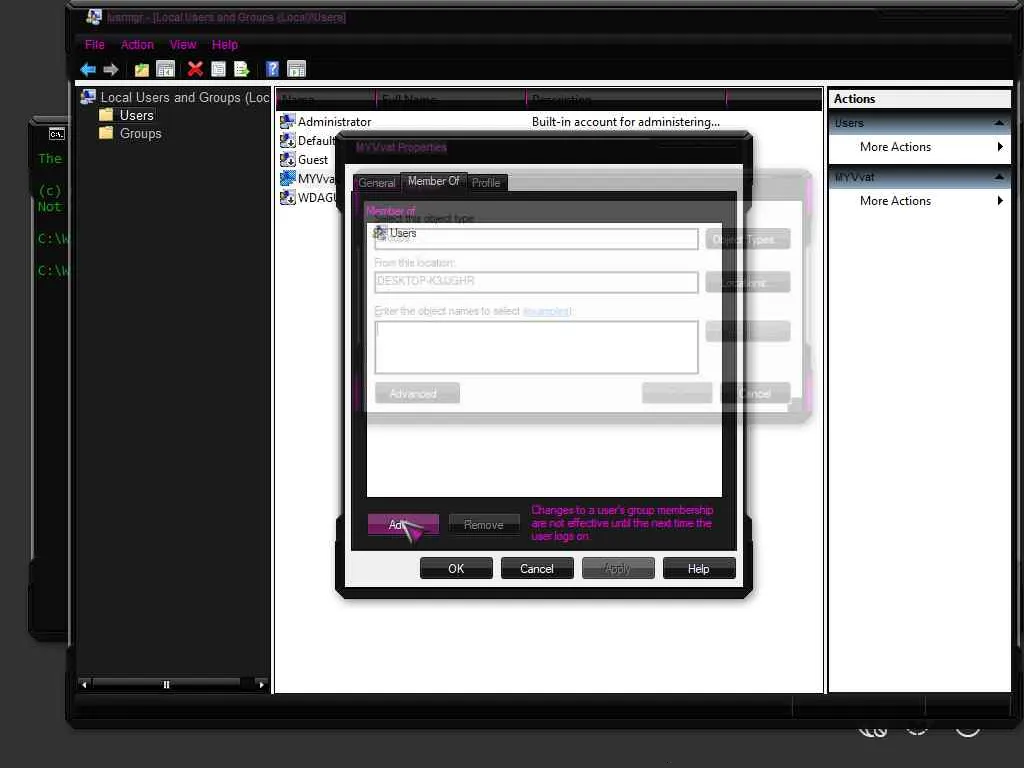Click the Remove button
Image resolution: width=1024 pixels, height=768 pixels.
pos(484,525)
